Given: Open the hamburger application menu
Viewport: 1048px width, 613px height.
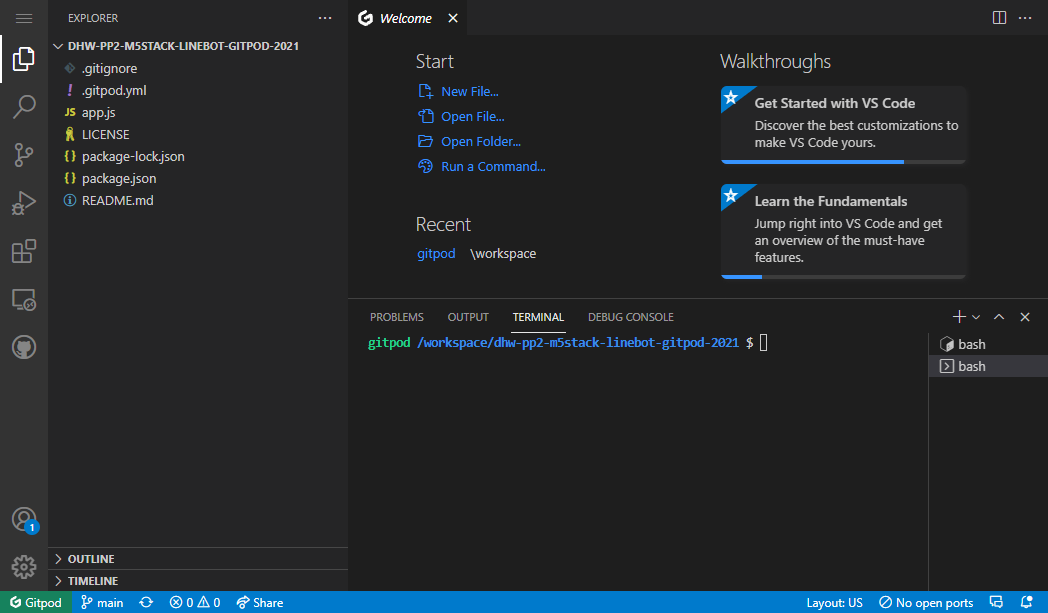Looking at the screenshot, I should pyautogui.click(x=23, y=18).
